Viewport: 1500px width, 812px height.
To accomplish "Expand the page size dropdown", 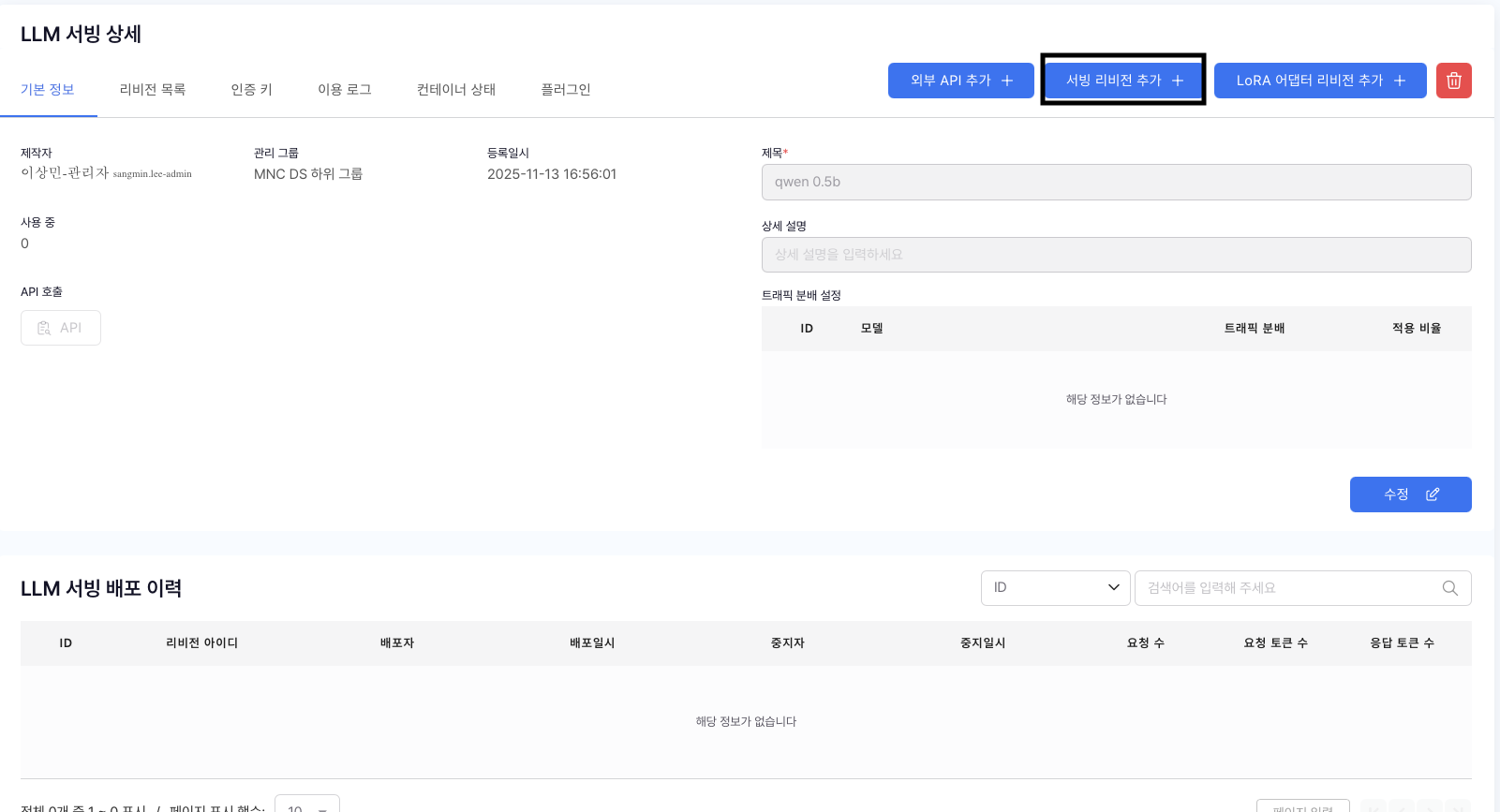I will coord(307,805).
